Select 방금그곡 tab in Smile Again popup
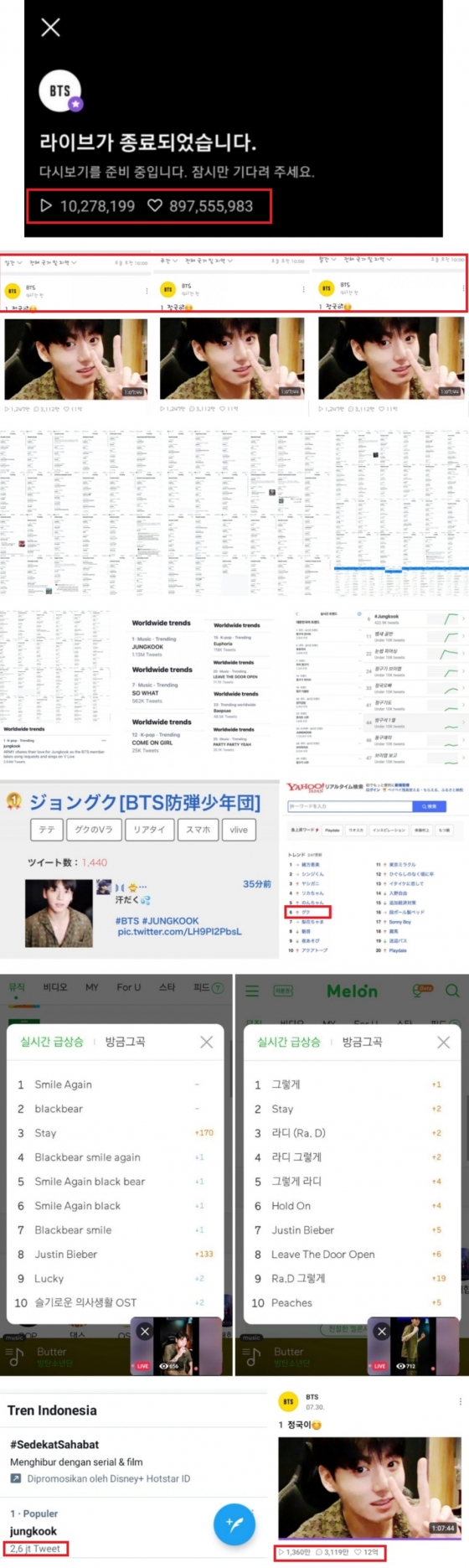This screenshot has width=469, height=1568. pos(125,1042)
